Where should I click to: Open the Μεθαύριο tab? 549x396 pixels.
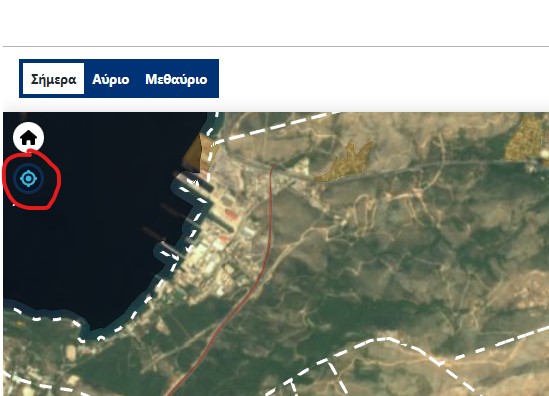176,79
